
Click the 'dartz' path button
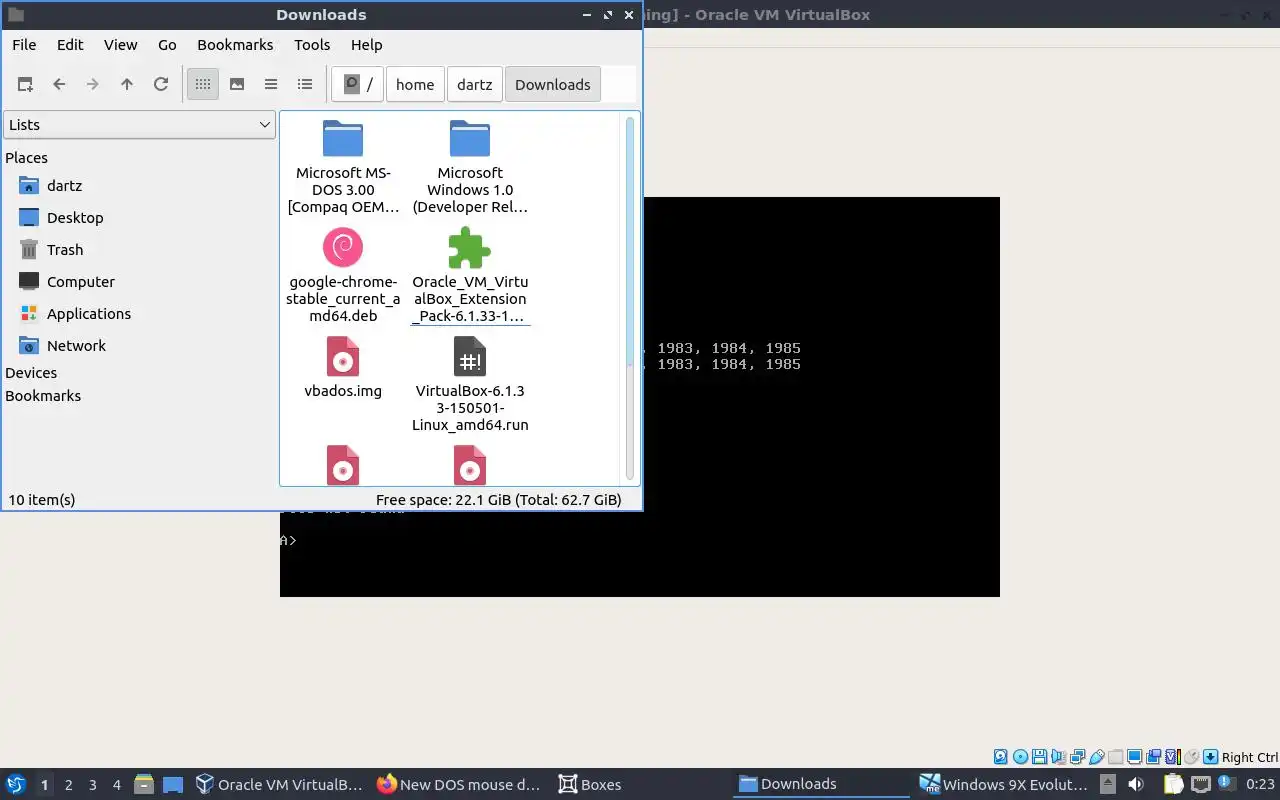(475, 85)
